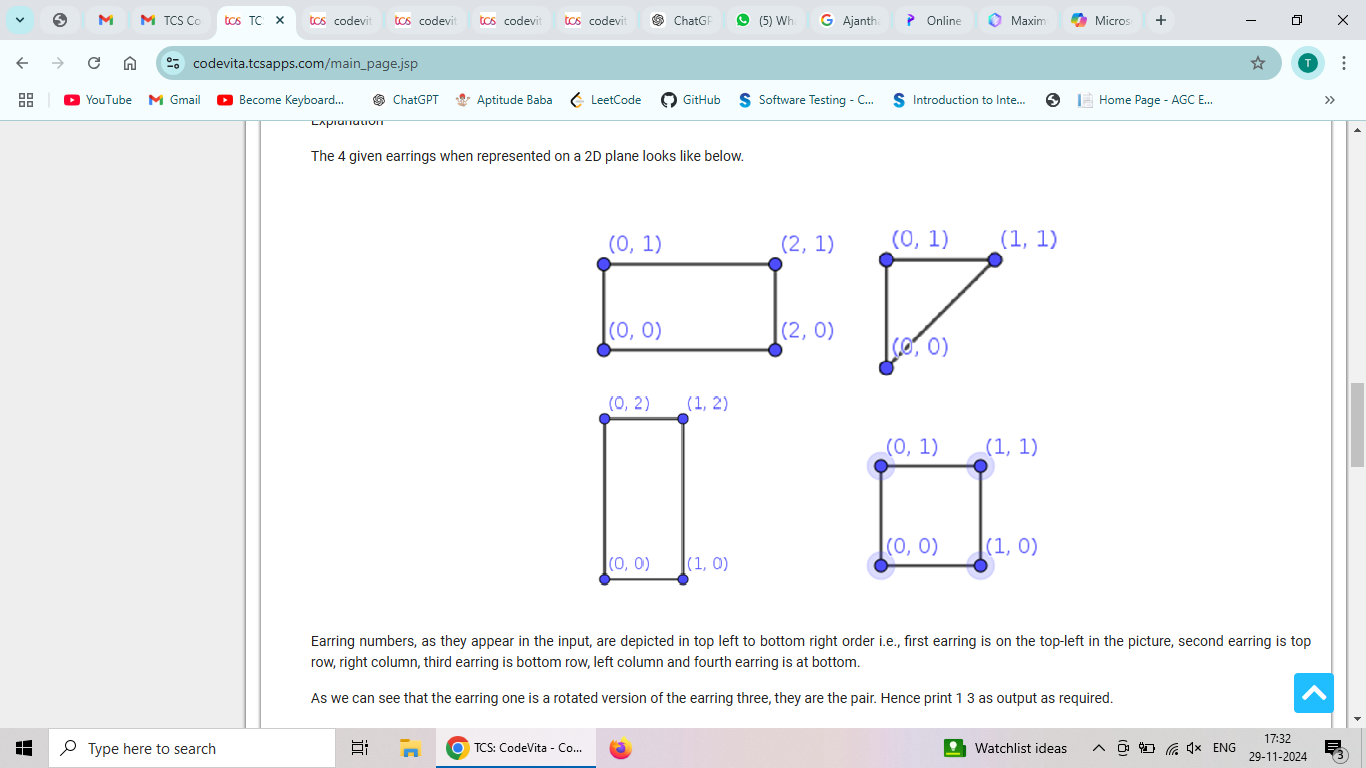Image resolution: width=1366 pixels, height=768 pixels.
Task: Switch to the Micros Copilot tab
Action: 1102,20
